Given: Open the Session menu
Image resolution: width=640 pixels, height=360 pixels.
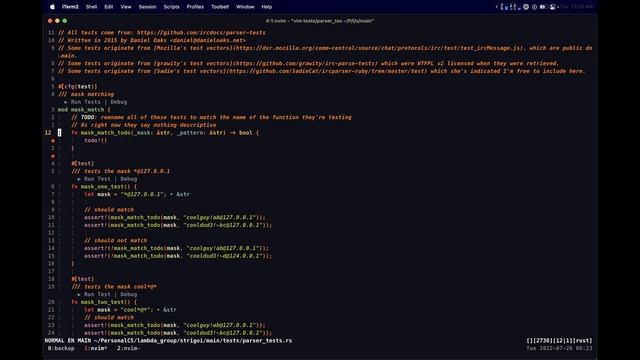Looking at the screenshot, I should pos(147,7).
